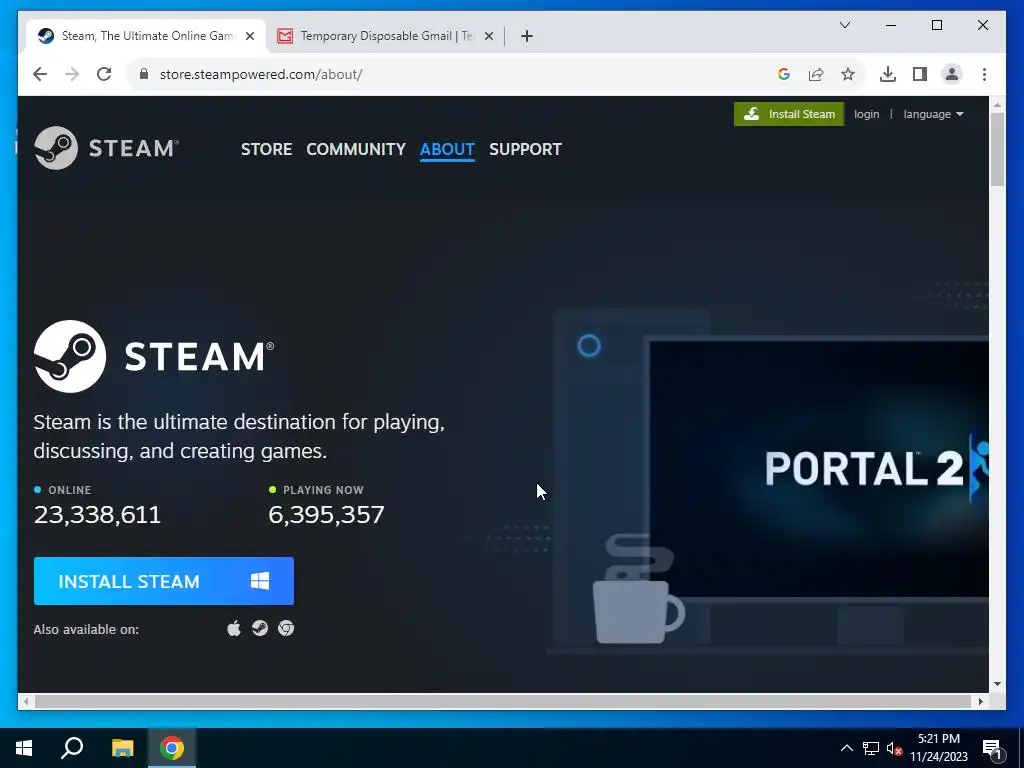The image size is (1024, 768).
Task: Select the ABOUT menu item
Action: (447, 149)
